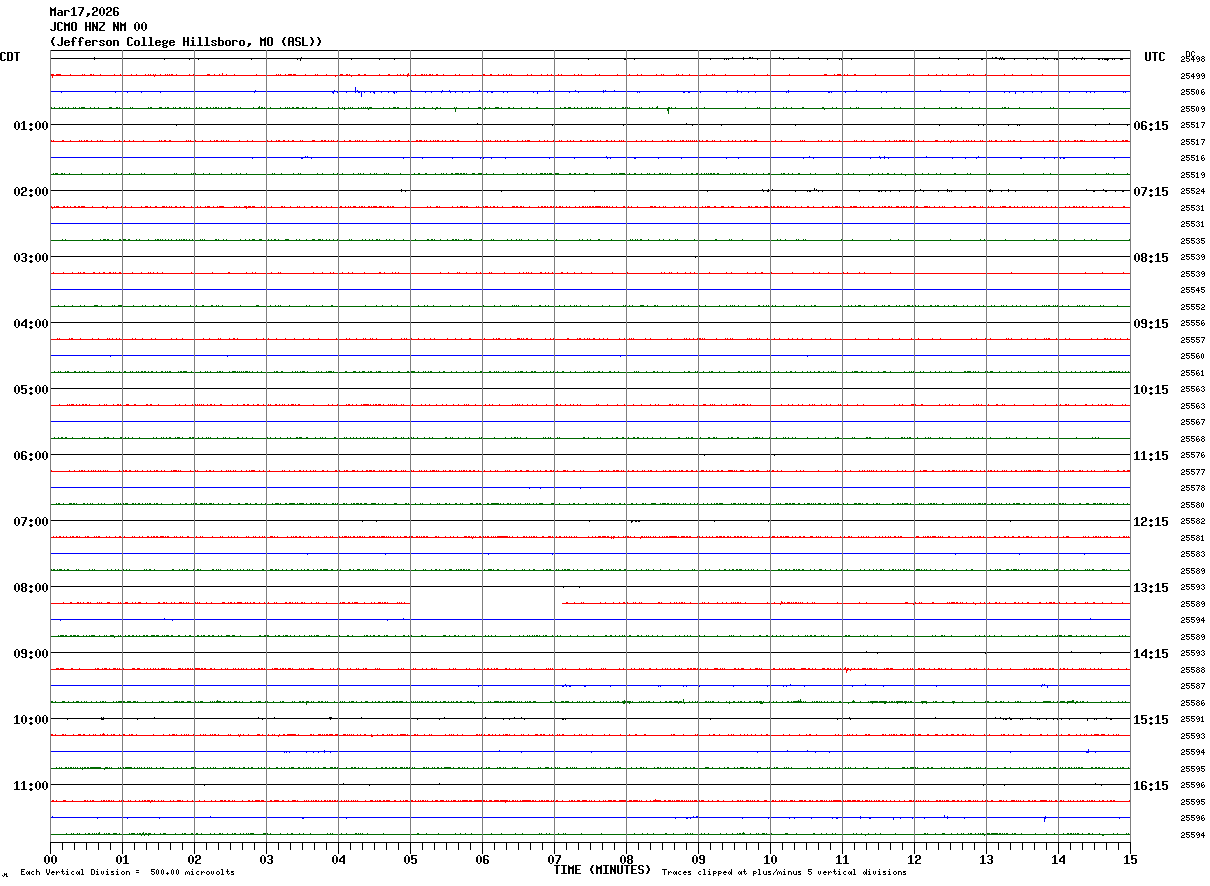Click the 10:15 UTC time label
1210x886 pixels.
pos(1150,389)
